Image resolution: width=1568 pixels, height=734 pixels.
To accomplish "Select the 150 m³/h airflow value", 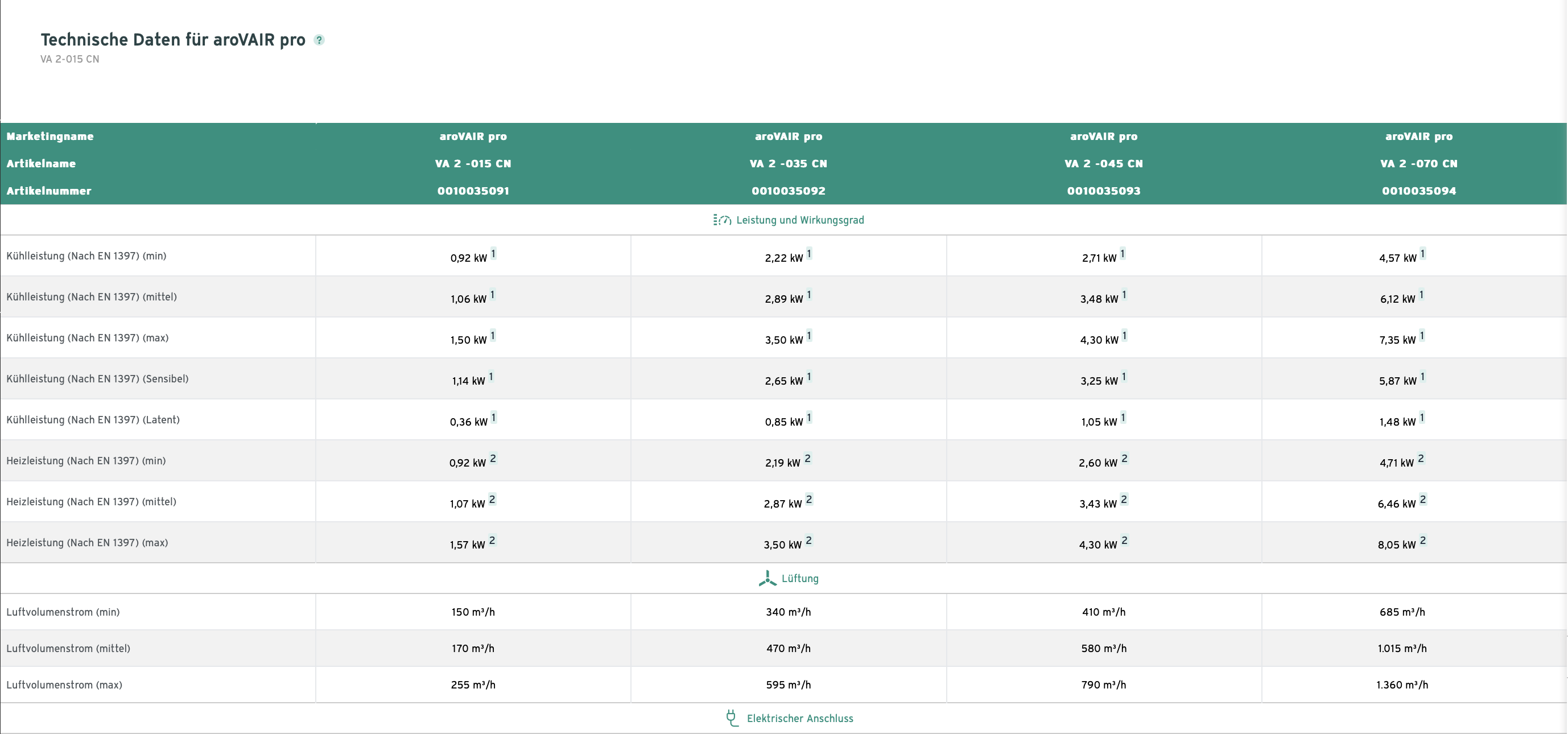I will coord(473,612).
